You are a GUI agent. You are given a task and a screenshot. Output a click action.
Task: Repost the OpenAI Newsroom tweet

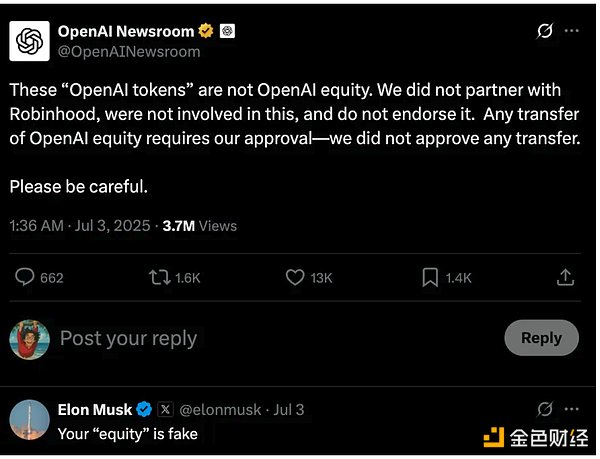click(x=159, y=277)
